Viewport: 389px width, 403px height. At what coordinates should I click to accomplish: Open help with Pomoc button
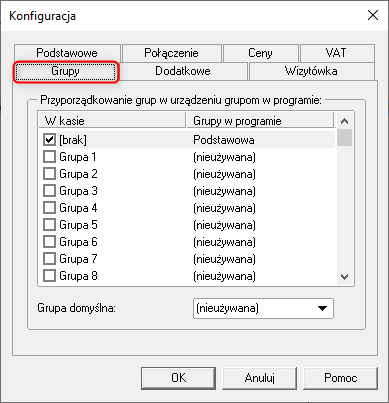340,378
